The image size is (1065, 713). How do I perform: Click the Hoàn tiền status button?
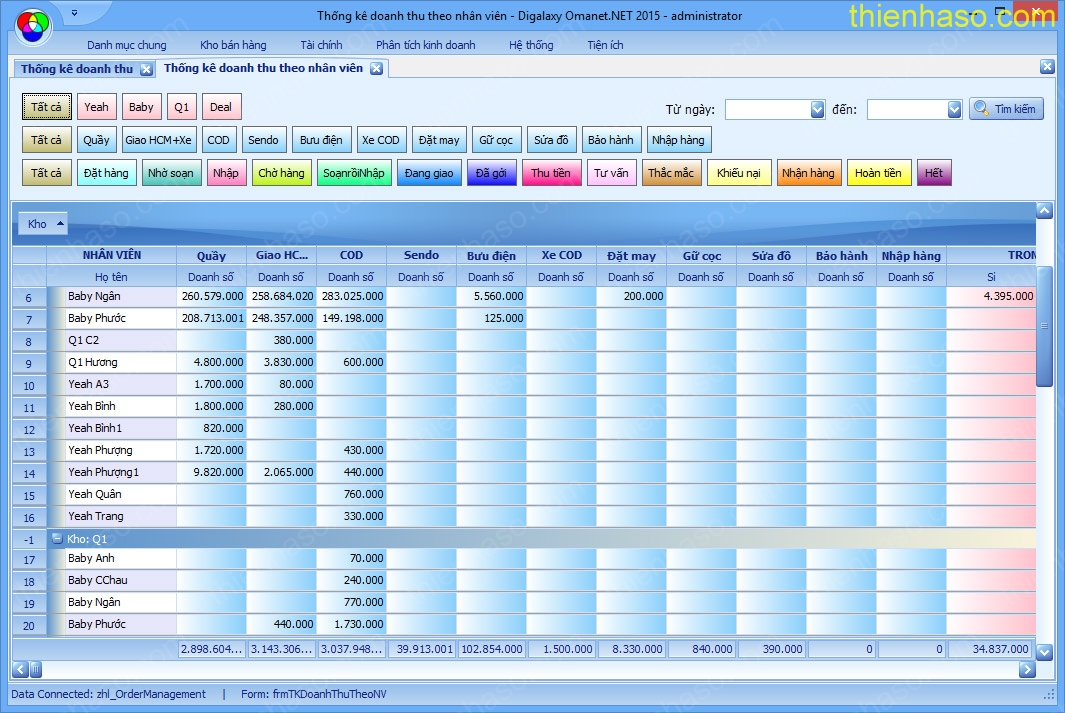point(879,173)
